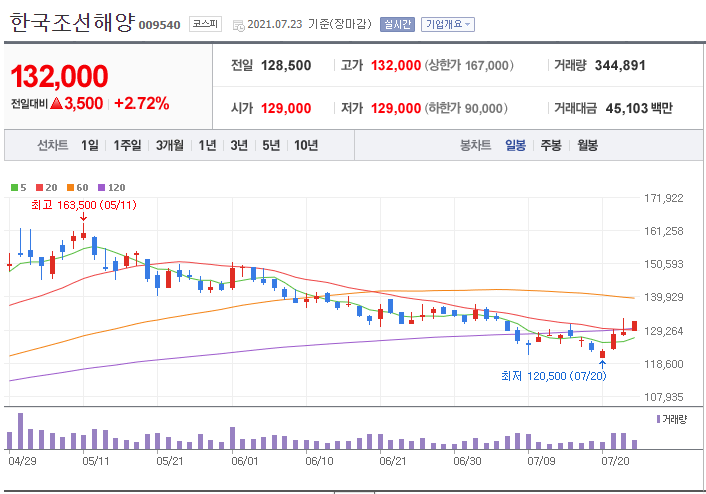Click the 거래대금 45,103 백만 value
This screenshot has height=494, width=706.
(639, 109)
